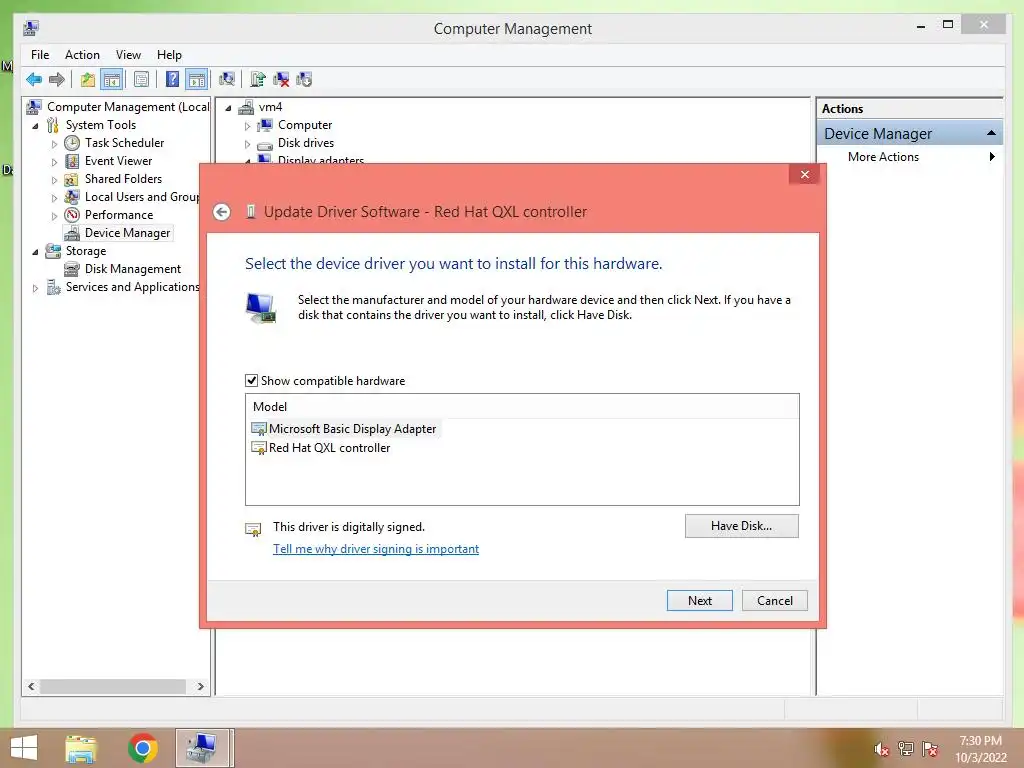Click Scan for hardware changes toolbar icon
Screen dimensions: 1024x768
tap(227, 80)
